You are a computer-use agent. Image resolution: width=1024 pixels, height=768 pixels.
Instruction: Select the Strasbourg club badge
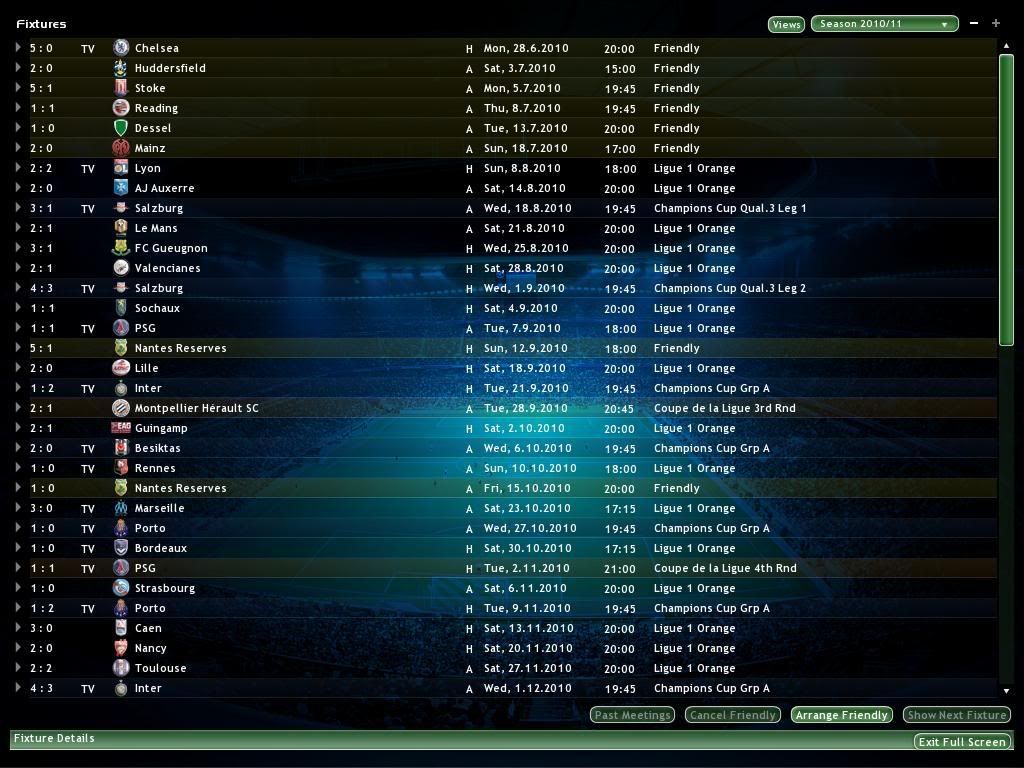pos(121,588)
